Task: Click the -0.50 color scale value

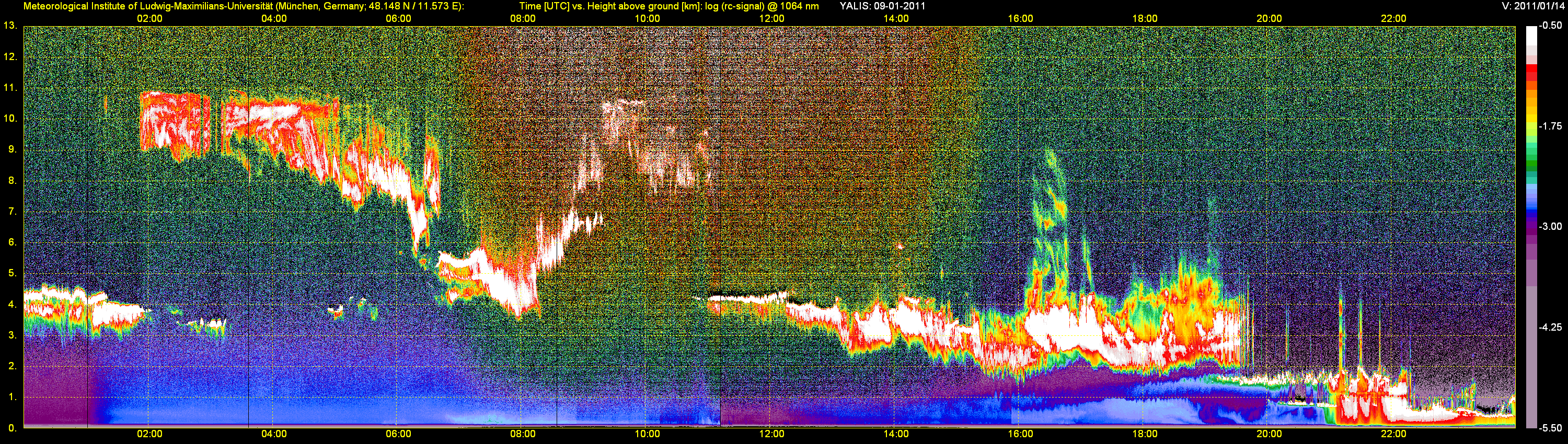Action: [x=1550, y=26]
